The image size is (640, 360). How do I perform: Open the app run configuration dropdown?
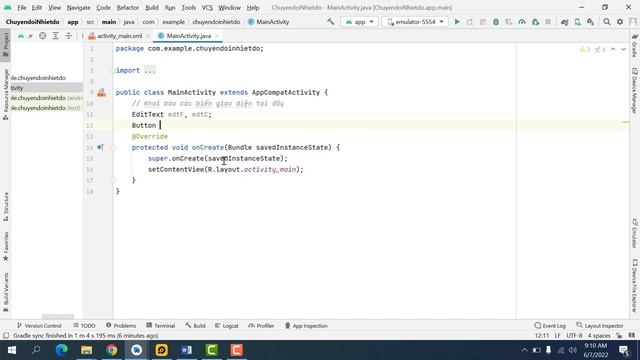click(x=360, y=22)
